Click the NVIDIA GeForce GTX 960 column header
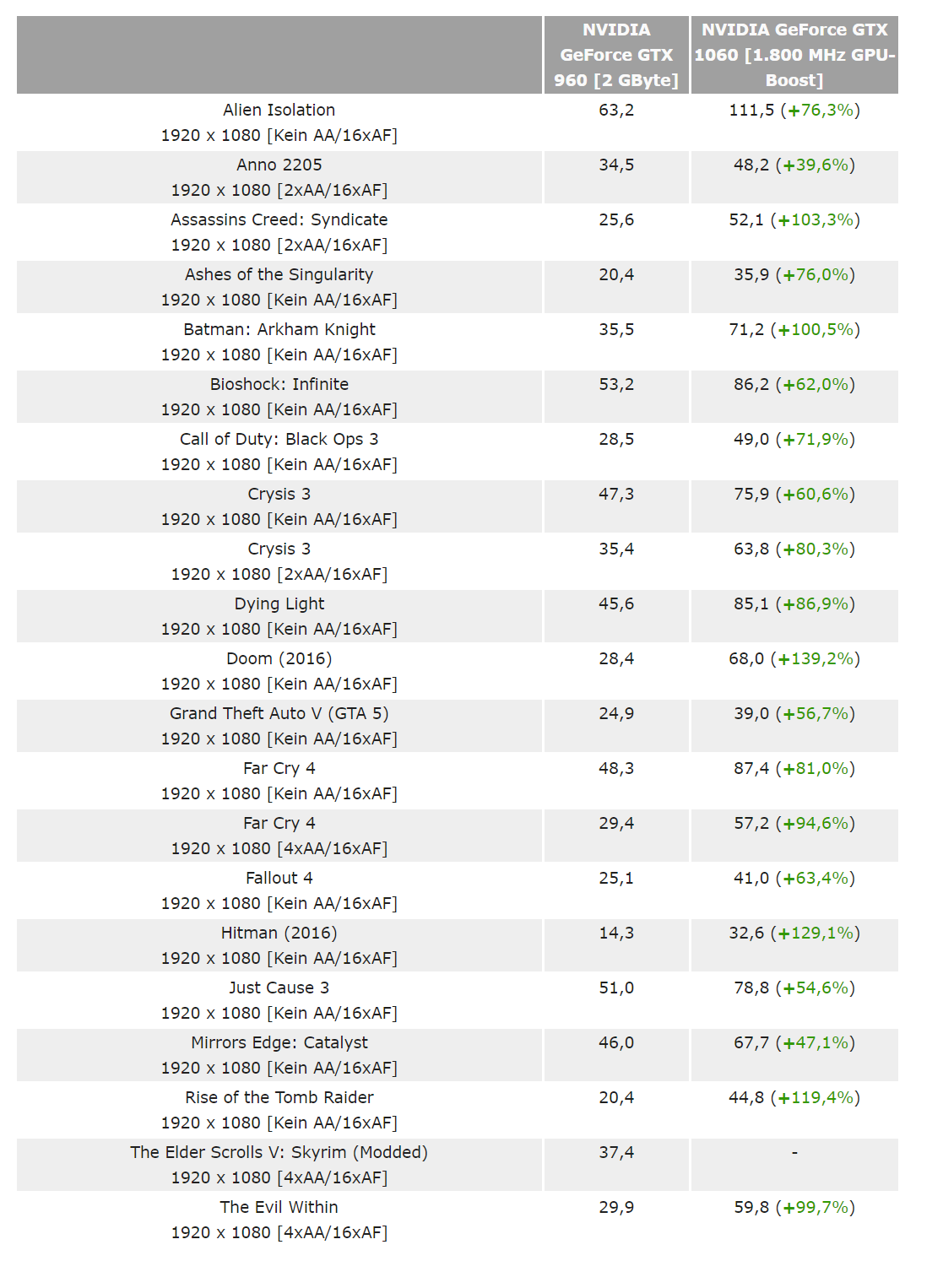Viewport: 943px width, 1288px height. [x=616, y=55]
